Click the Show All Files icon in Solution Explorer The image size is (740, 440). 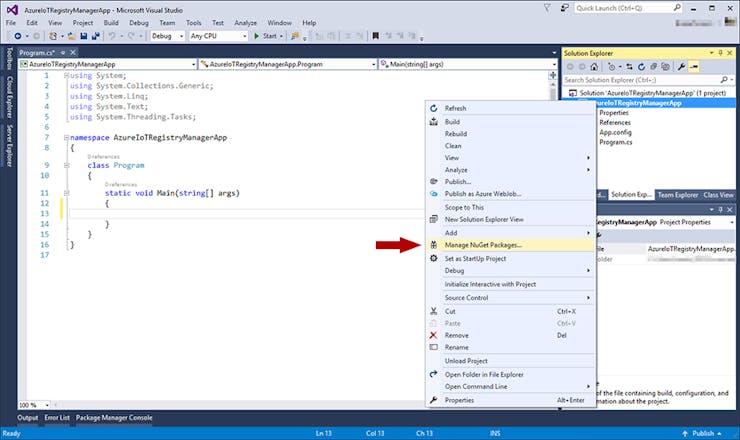click(x=665, y=67)
